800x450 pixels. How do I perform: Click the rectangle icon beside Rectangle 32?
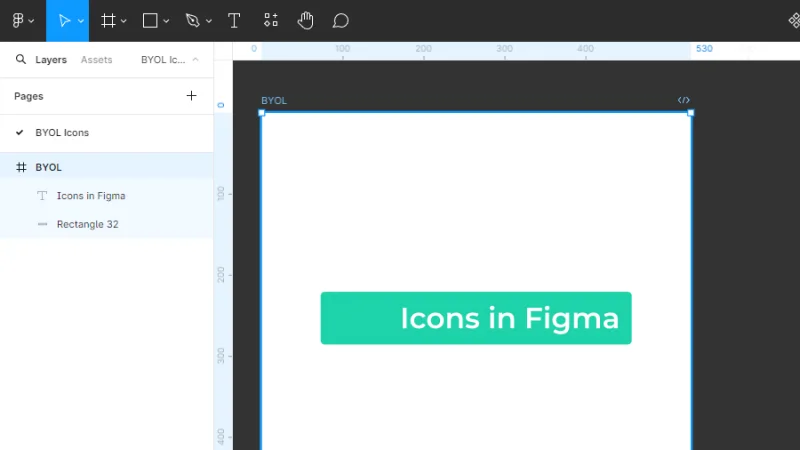42,224
